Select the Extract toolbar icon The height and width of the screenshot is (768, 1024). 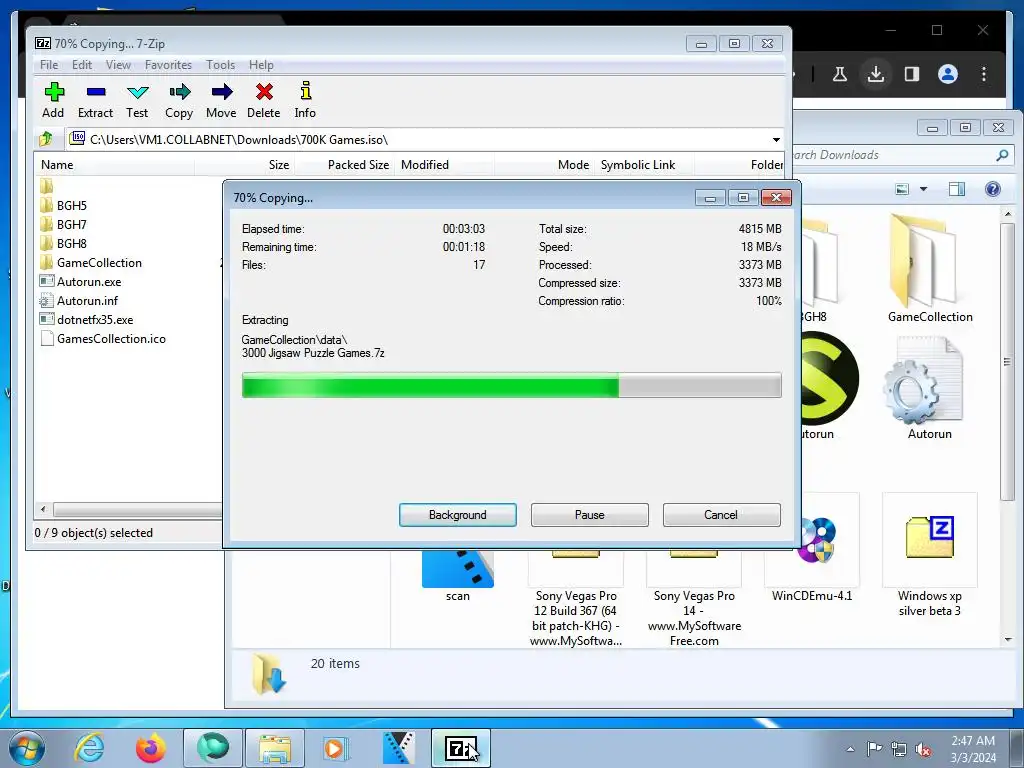point(95,100)
